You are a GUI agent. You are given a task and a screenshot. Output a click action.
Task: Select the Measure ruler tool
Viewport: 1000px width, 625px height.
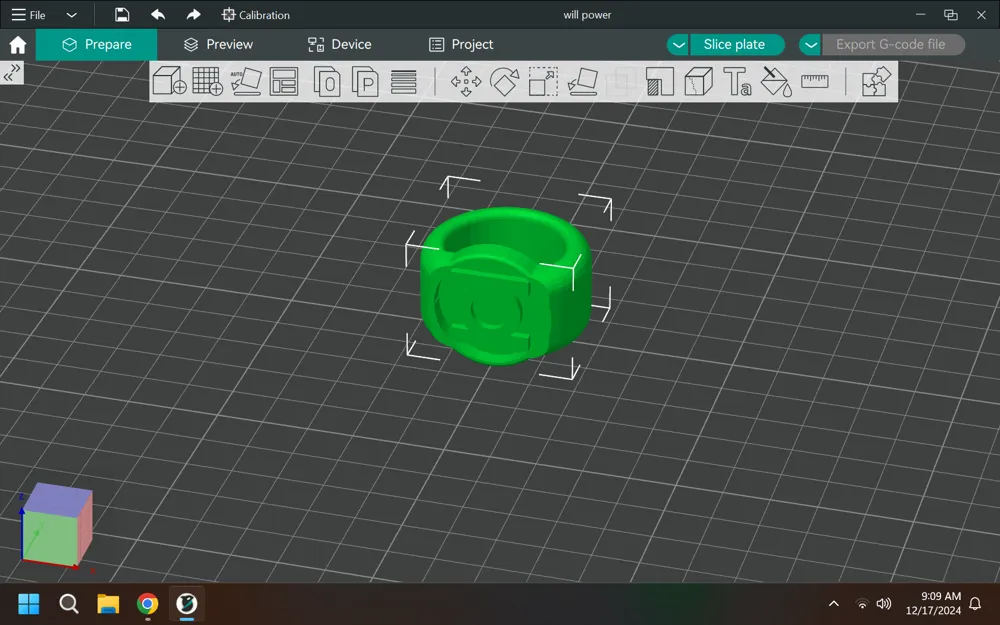(x=814, y=81)
